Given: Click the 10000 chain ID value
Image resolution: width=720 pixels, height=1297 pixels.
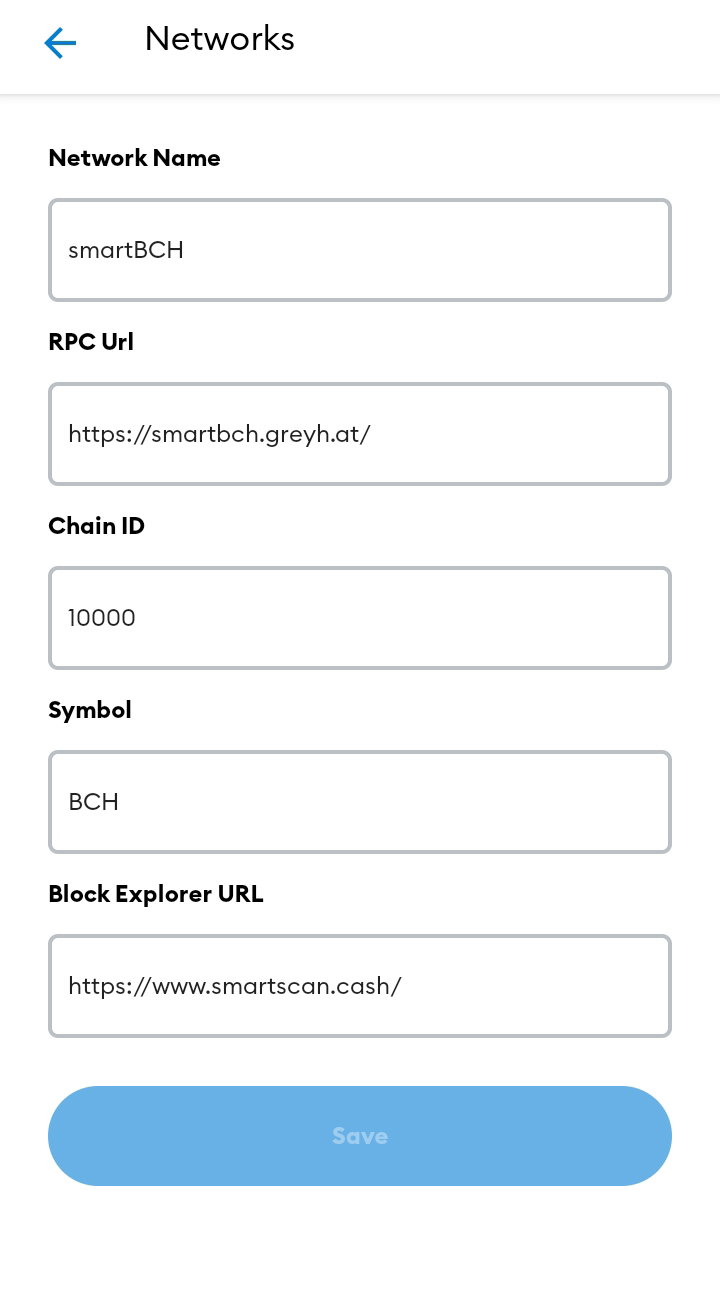Looking at the screenshot, I should (102, 618).
